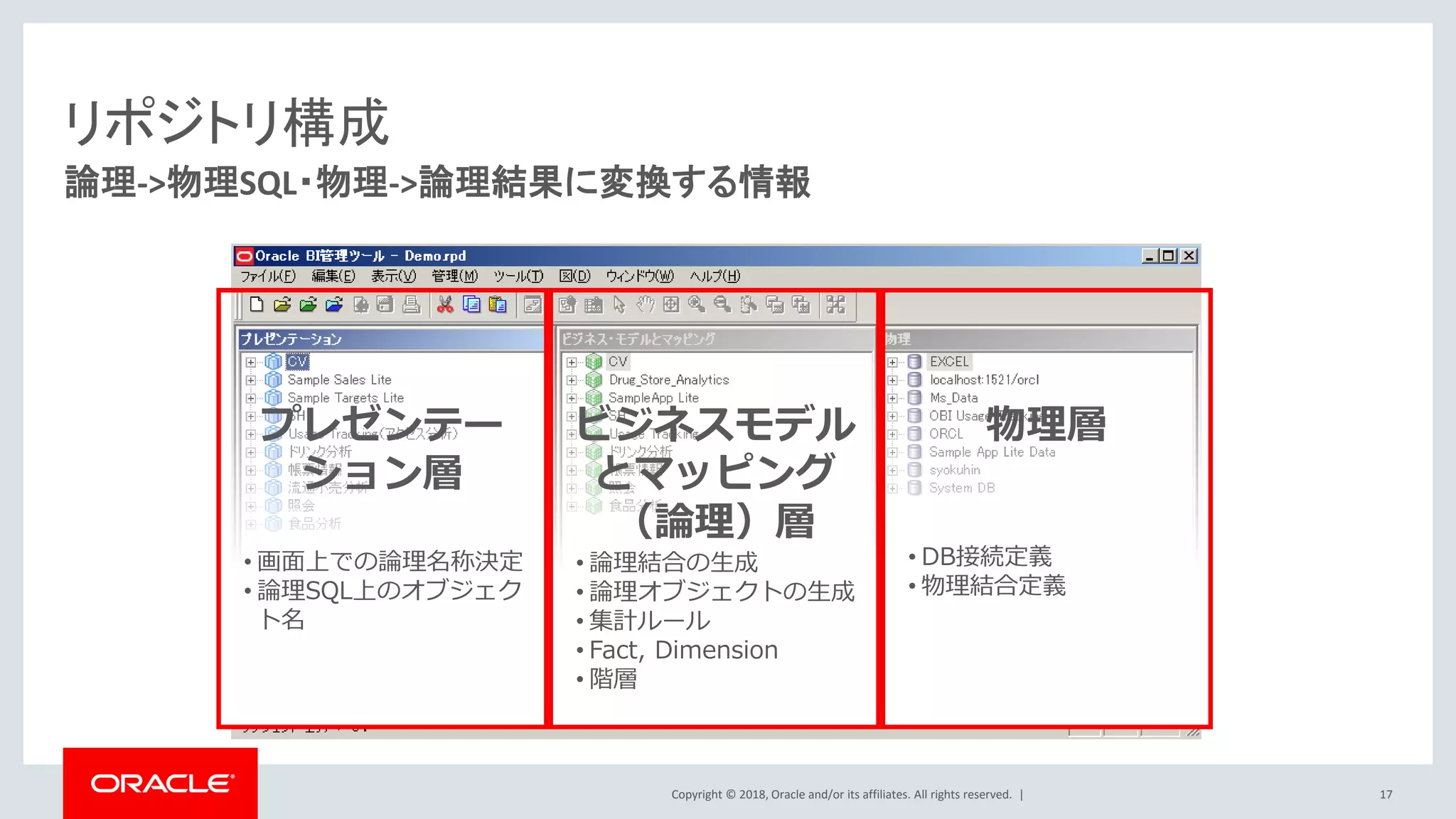Open the ツール(T) menu
The image size is (1456, 819).
[518, 276]
